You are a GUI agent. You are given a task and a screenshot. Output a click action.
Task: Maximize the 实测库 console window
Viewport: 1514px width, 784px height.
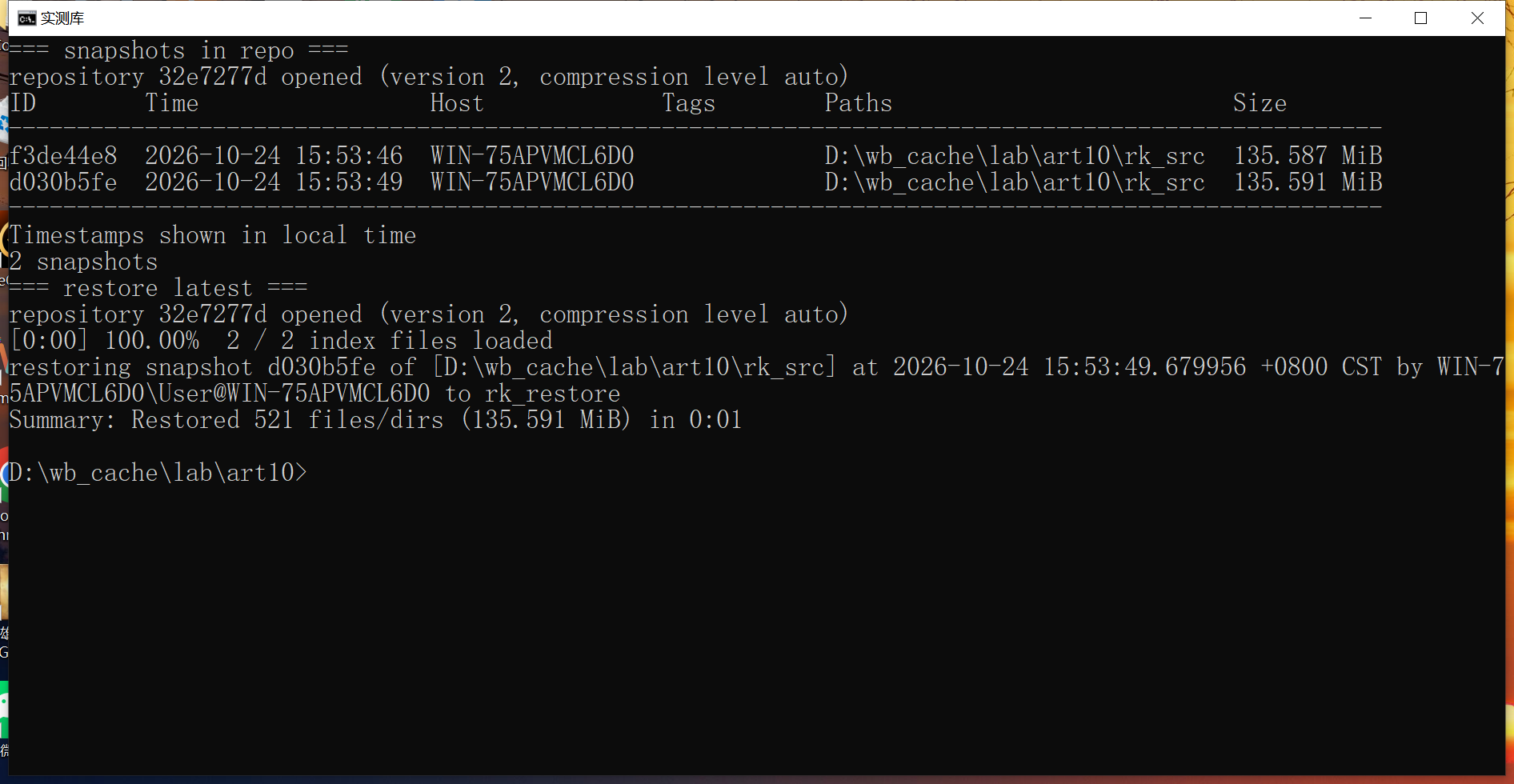tap(1421, 18)
